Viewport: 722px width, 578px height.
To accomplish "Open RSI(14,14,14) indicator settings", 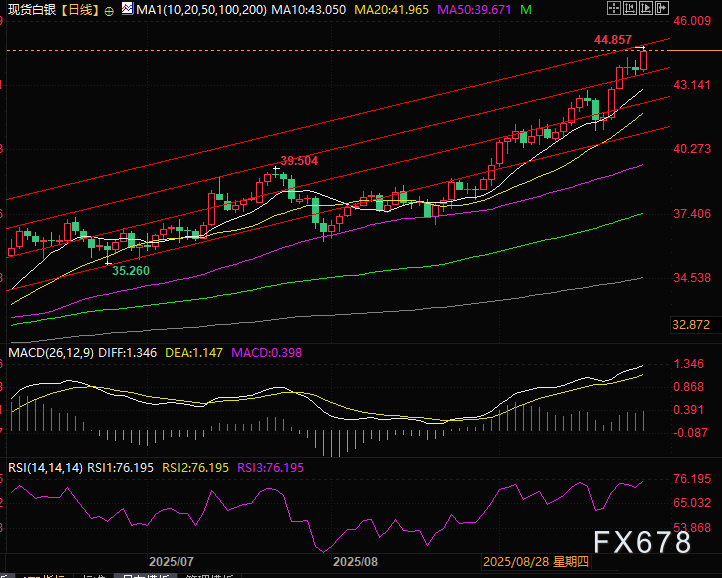I will coord(44,467).
